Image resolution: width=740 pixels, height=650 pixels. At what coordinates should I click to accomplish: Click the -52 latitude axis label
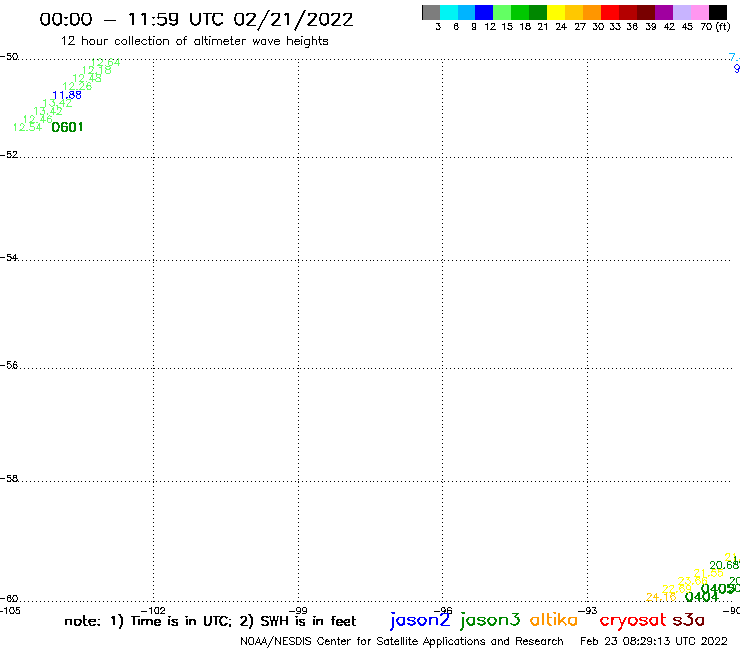(x=9, y=155)
